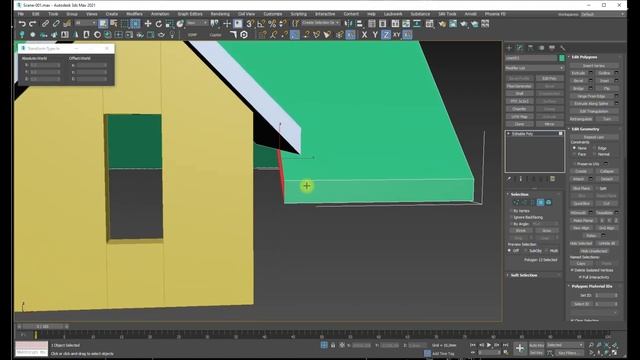Click the Bevel button
Image resolution: width=640 pixels, height=360 pixels.
[578, 81]
